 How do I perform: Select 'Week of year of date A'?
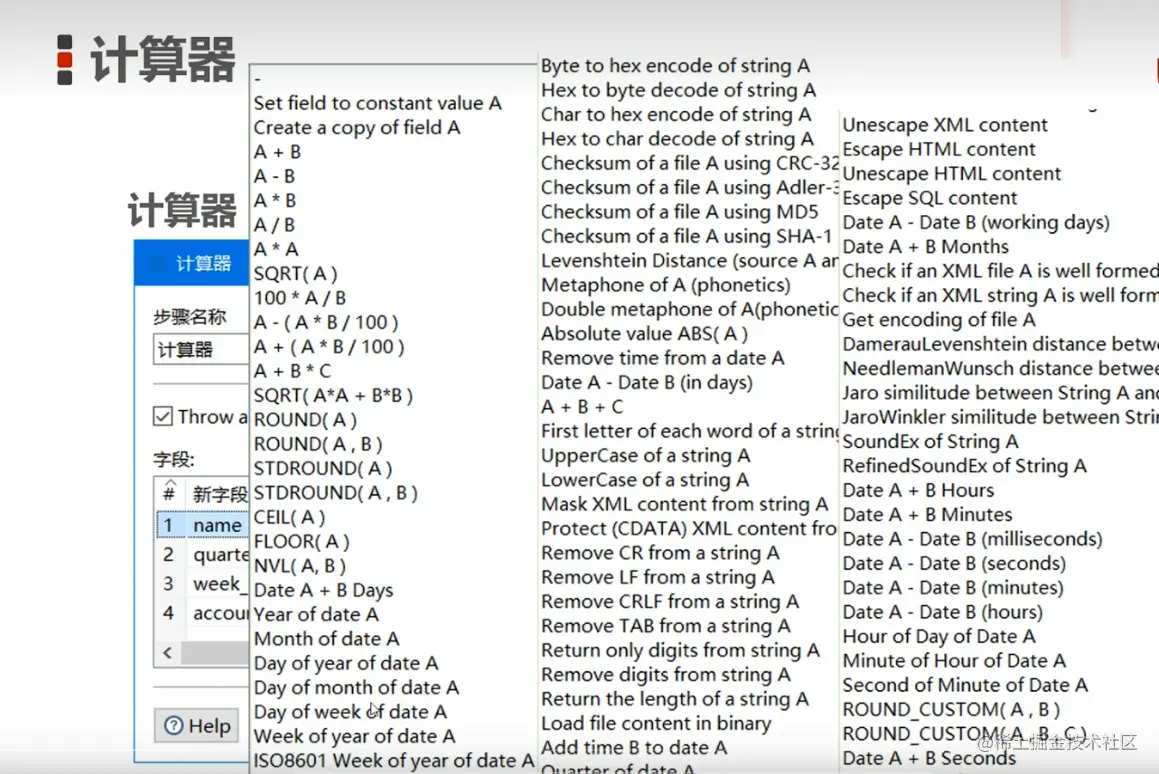point(354,736)
